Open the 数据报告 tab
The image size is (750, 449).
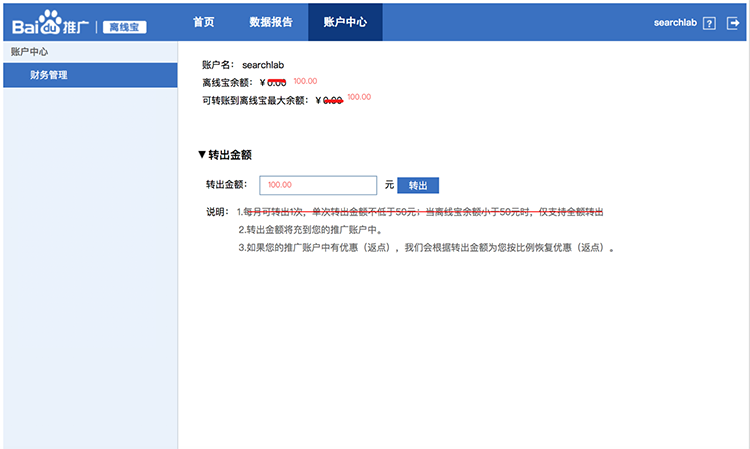(x=271, y=21)
